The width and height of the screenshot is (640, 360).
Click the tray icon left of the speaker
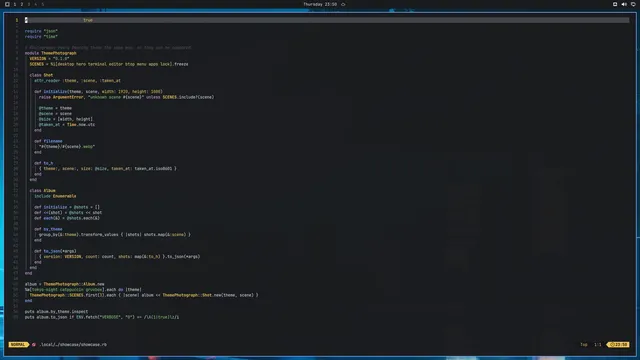click(x=615, y=4)
